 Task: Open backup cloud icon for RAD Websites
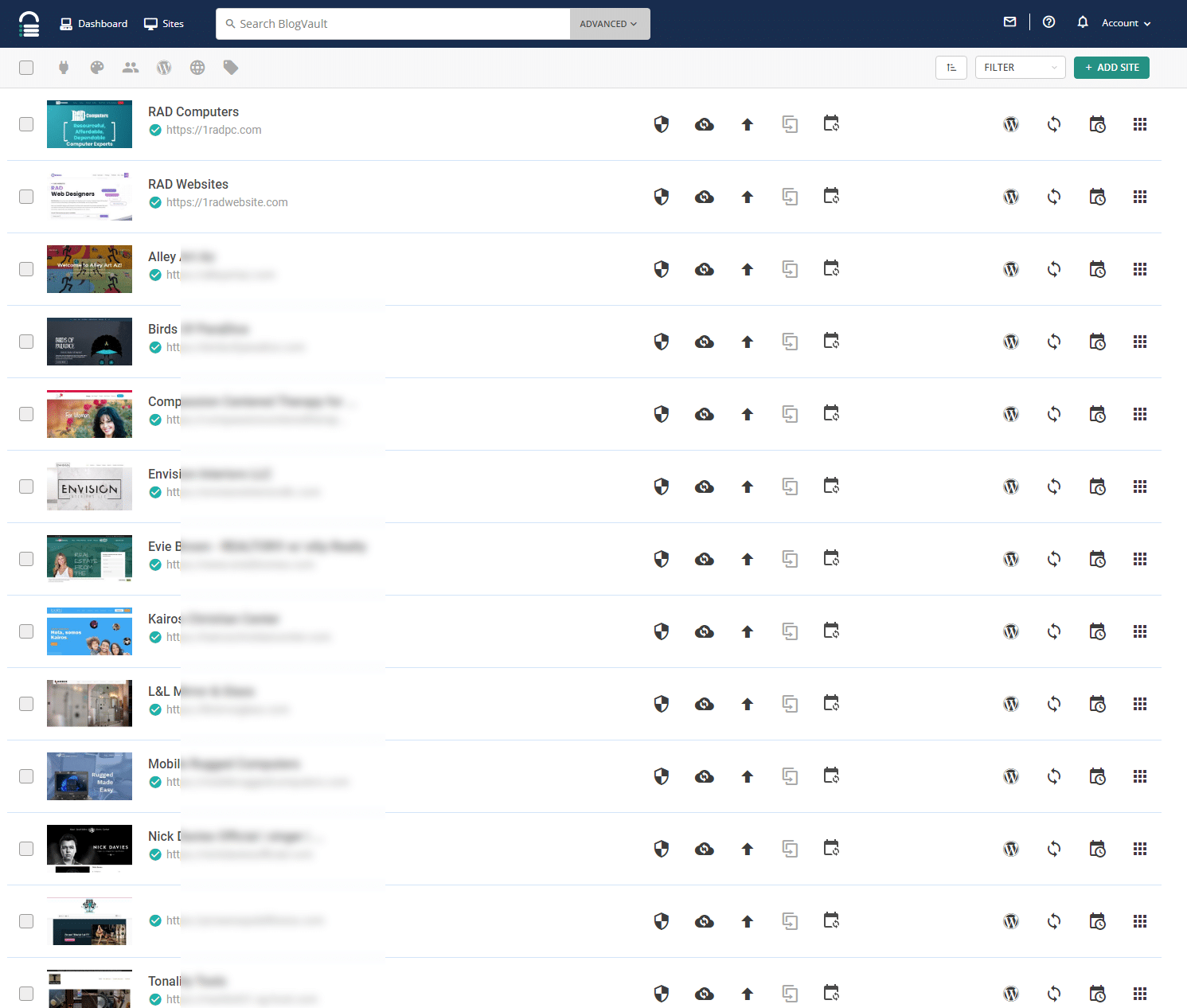[704, 197]
